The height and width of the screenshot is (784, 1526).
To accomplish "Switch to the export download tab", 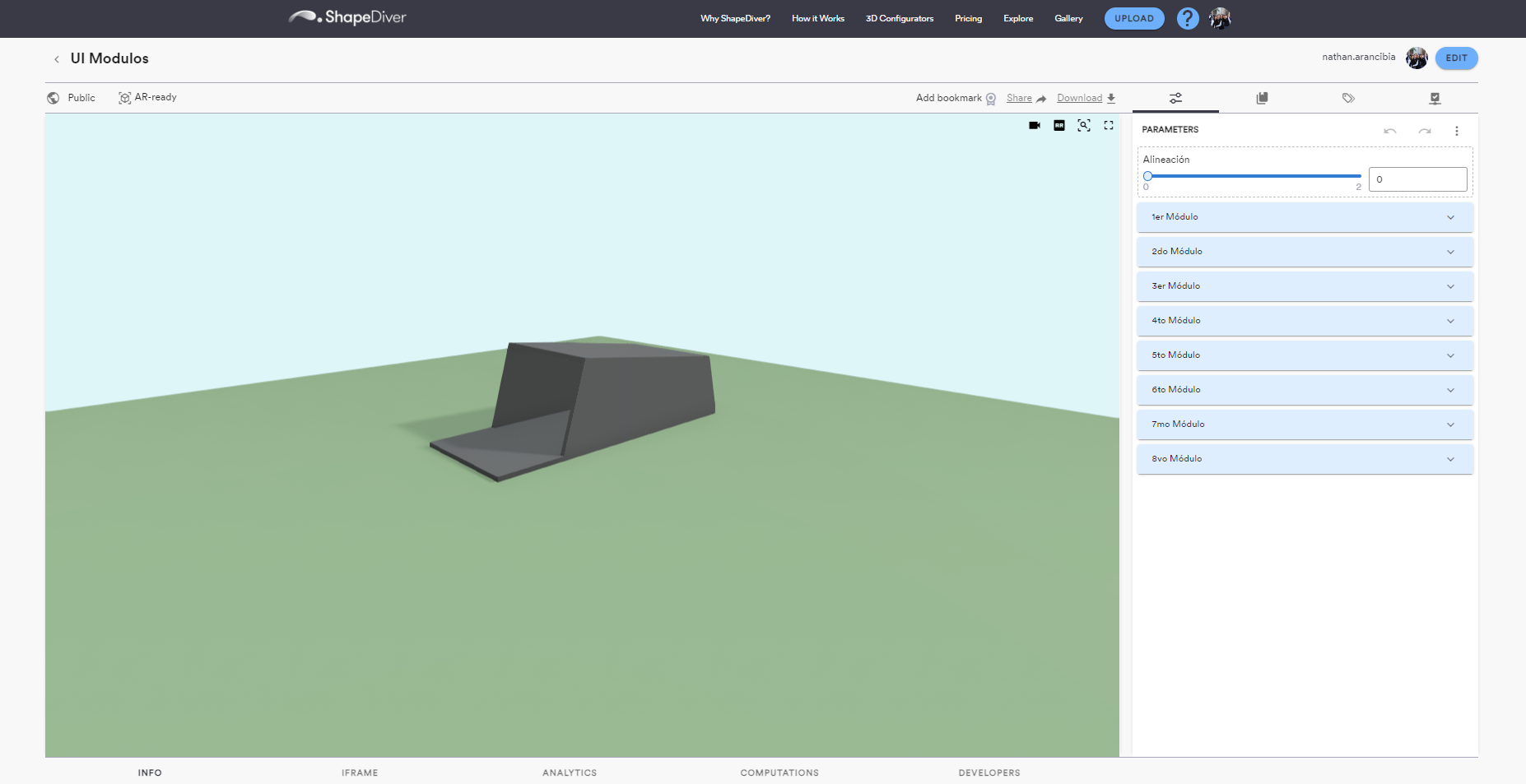I will pyautogui.click(x=1435, y=98).
